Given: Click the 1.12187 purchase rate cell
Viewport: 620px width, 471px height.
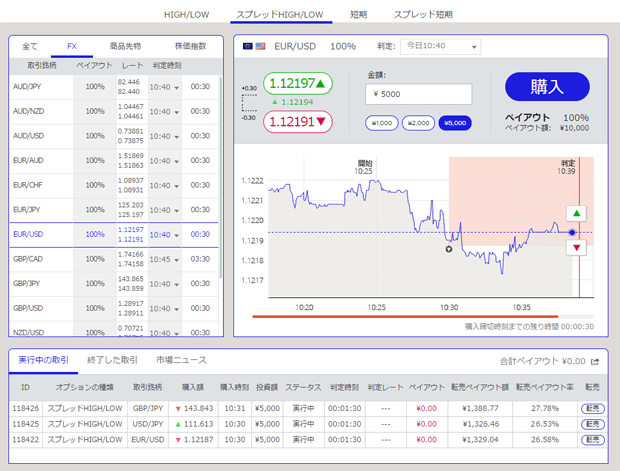Looking at the screenshot, I should click(194, 440).
